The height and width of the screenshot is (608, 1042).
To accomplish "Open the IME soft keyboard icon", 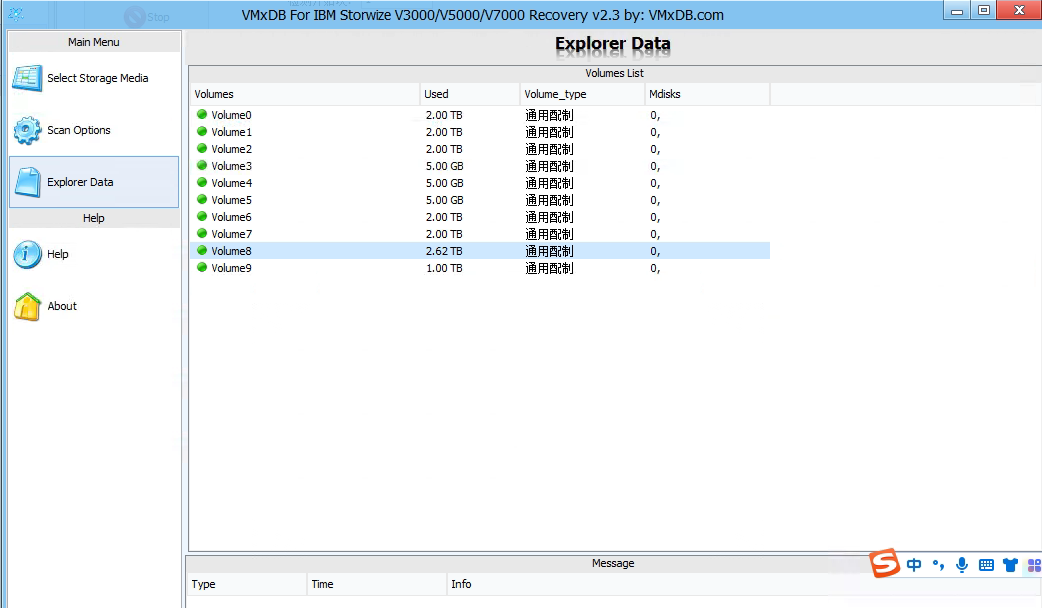I will [986, 565].
